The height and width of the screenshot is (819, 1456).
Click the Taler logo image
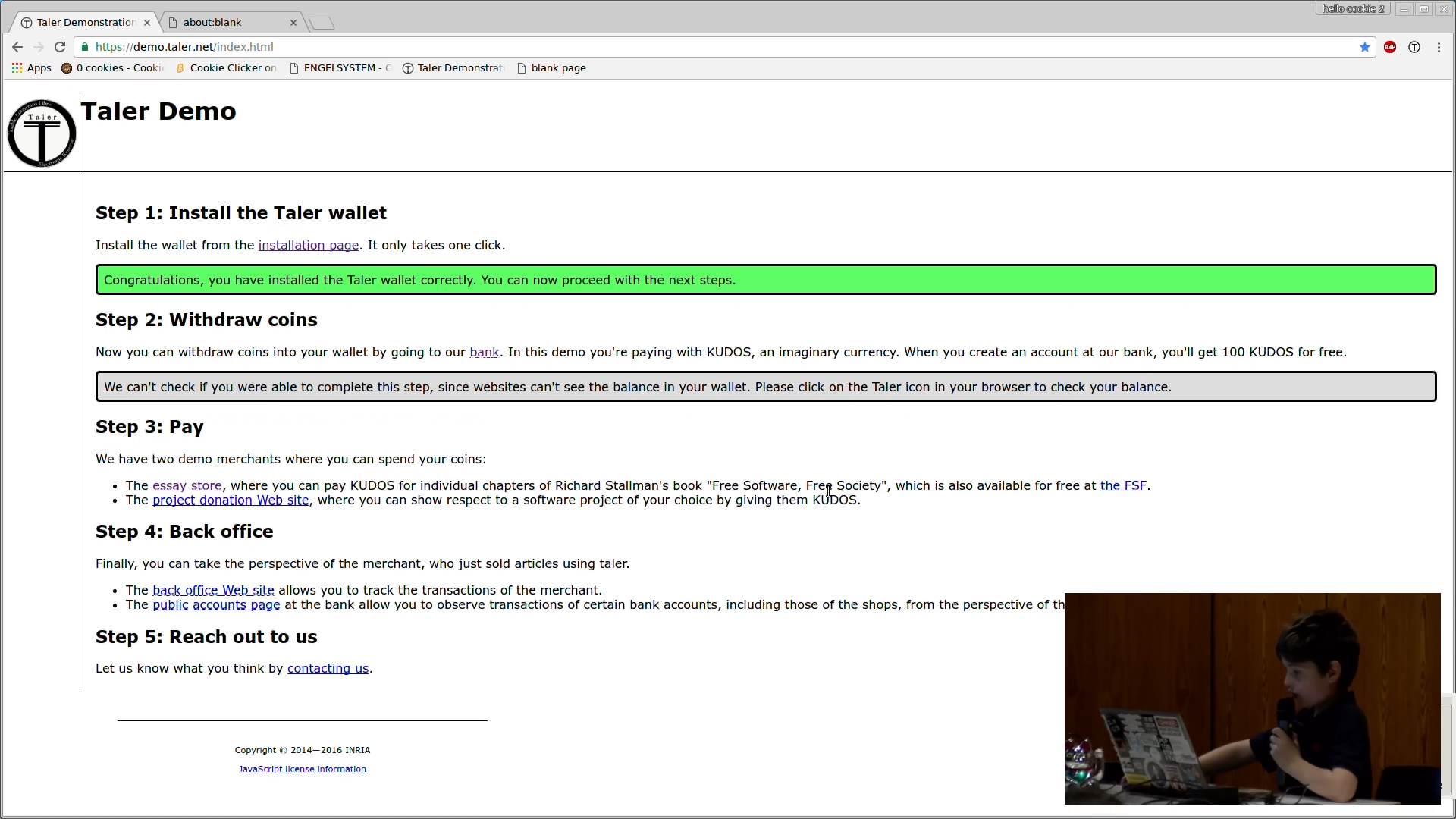tap(42, 133)
